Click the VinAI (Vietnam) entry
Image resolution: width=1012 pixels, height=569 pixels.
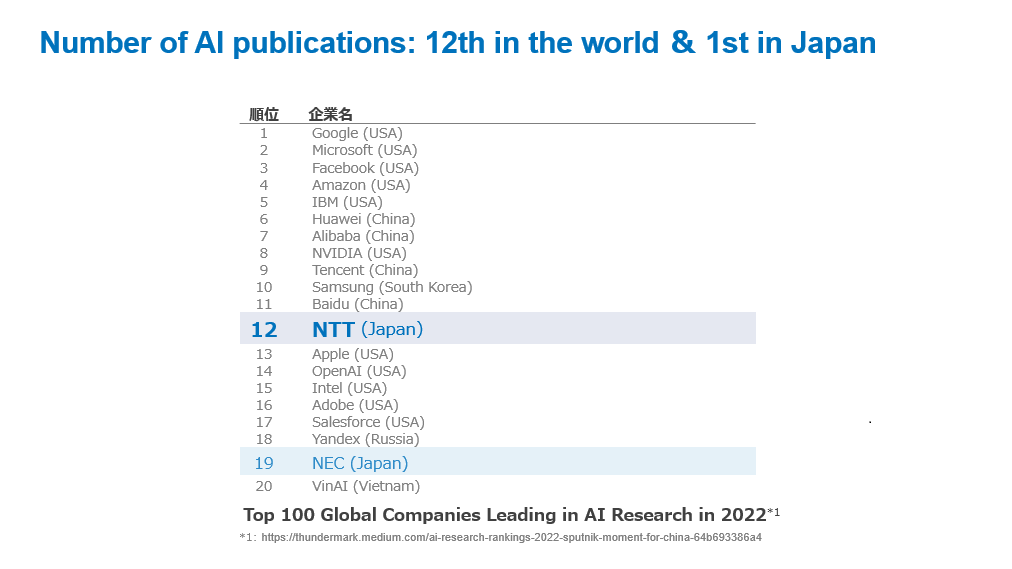click(366, 486)
